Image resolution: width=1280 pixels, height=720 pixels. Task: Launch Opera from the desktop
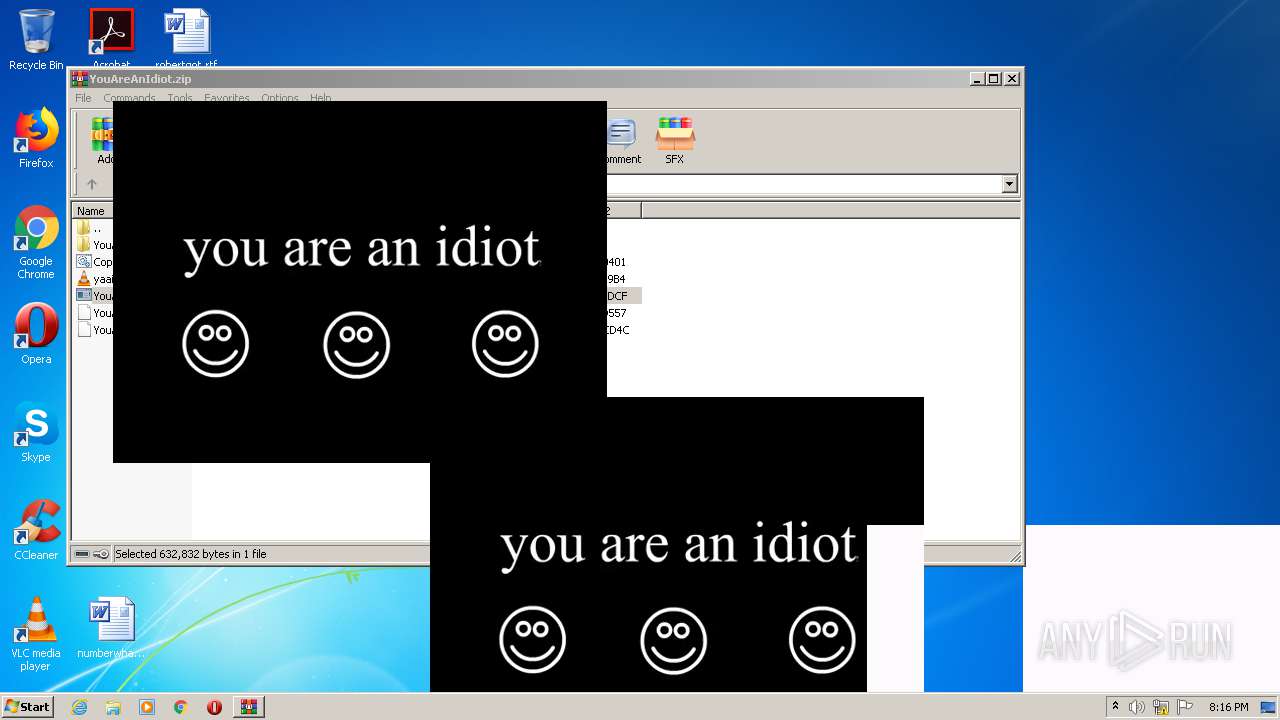(36, 333)
